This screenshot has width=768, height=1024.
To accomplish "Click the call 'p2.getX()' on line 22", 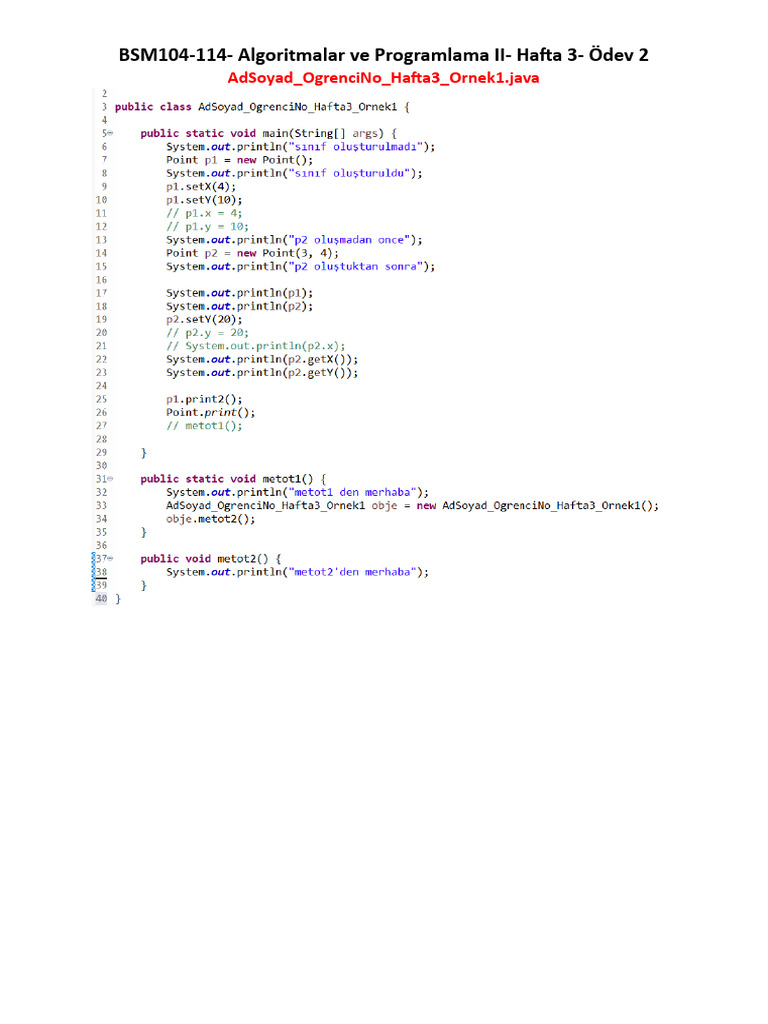I will coord(317,360).
